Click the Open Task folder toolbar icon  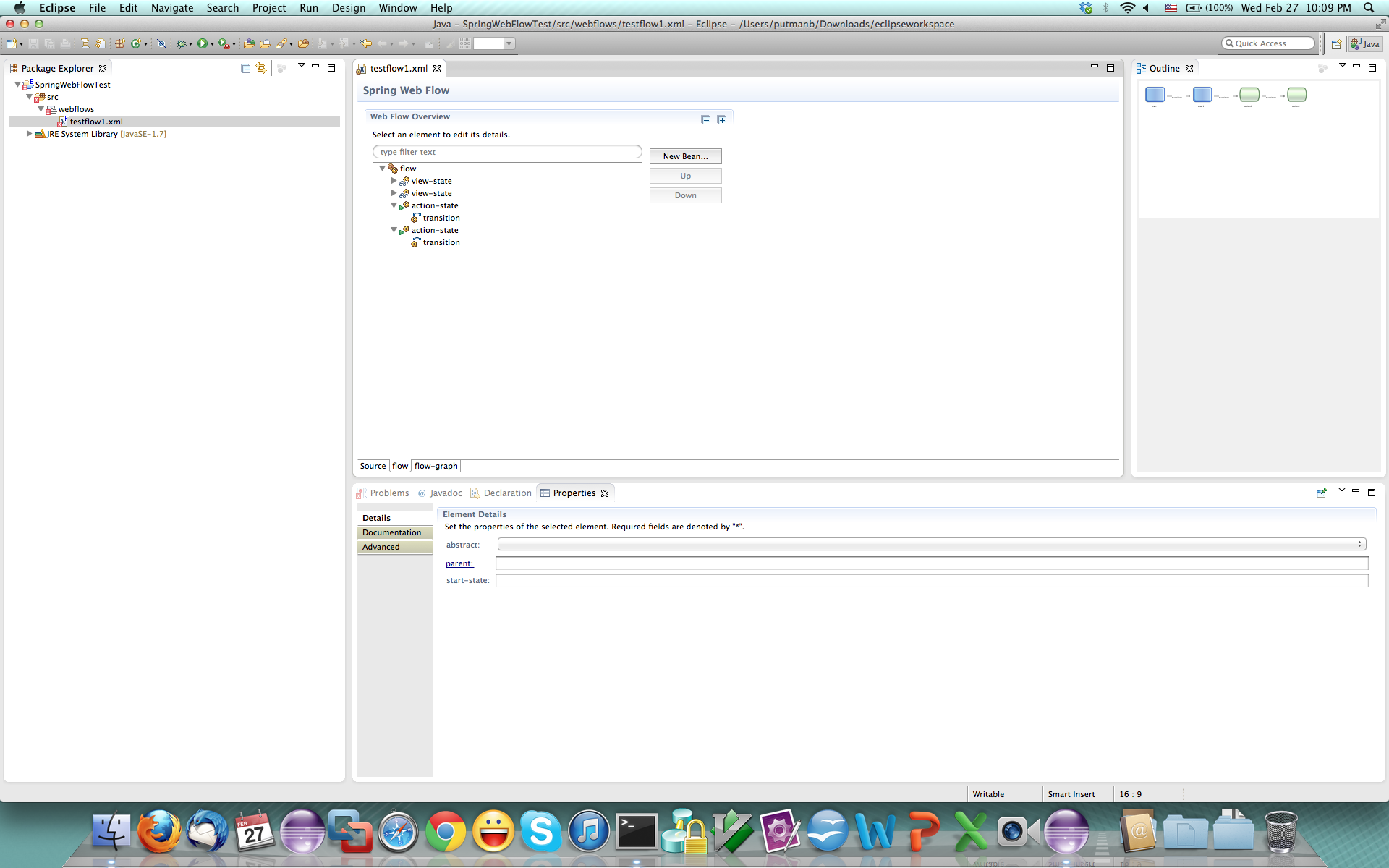point(265,44)
